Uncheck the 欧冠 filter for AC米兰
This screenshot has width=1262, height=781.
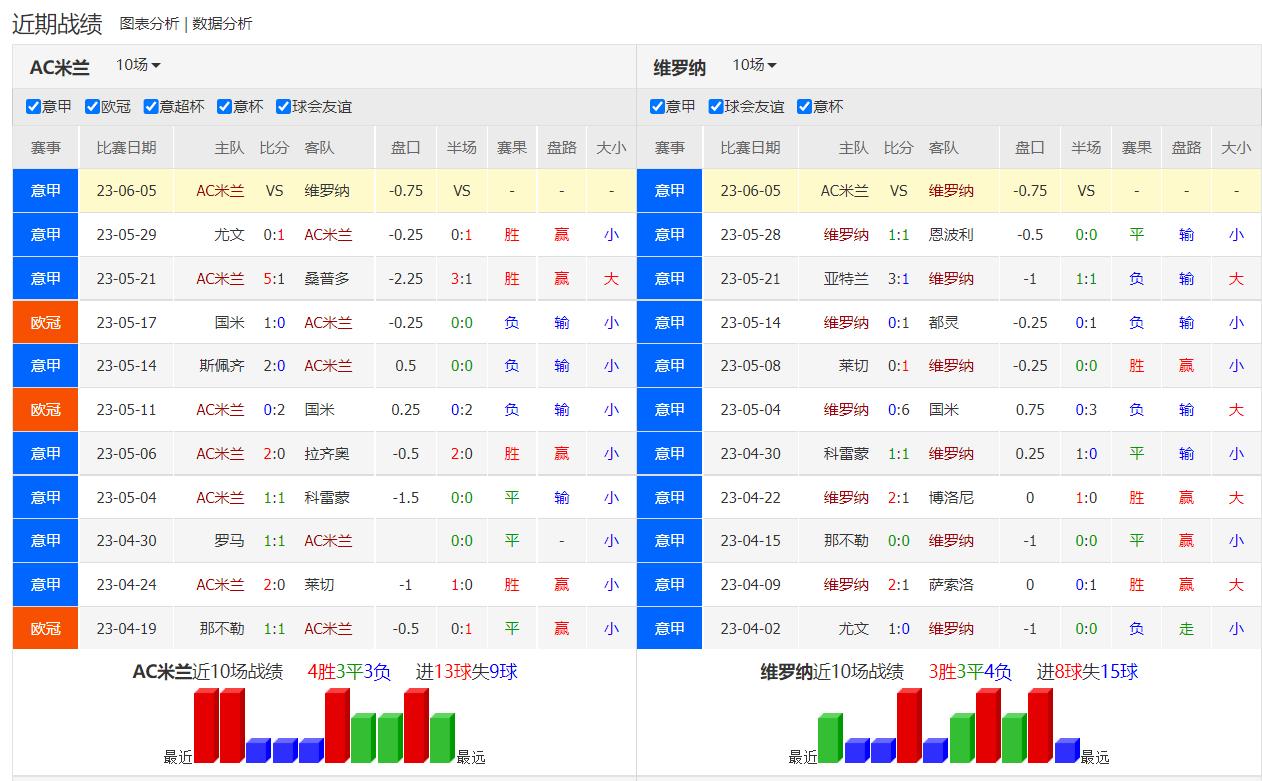pyautogui.click(x=91, y=106)
